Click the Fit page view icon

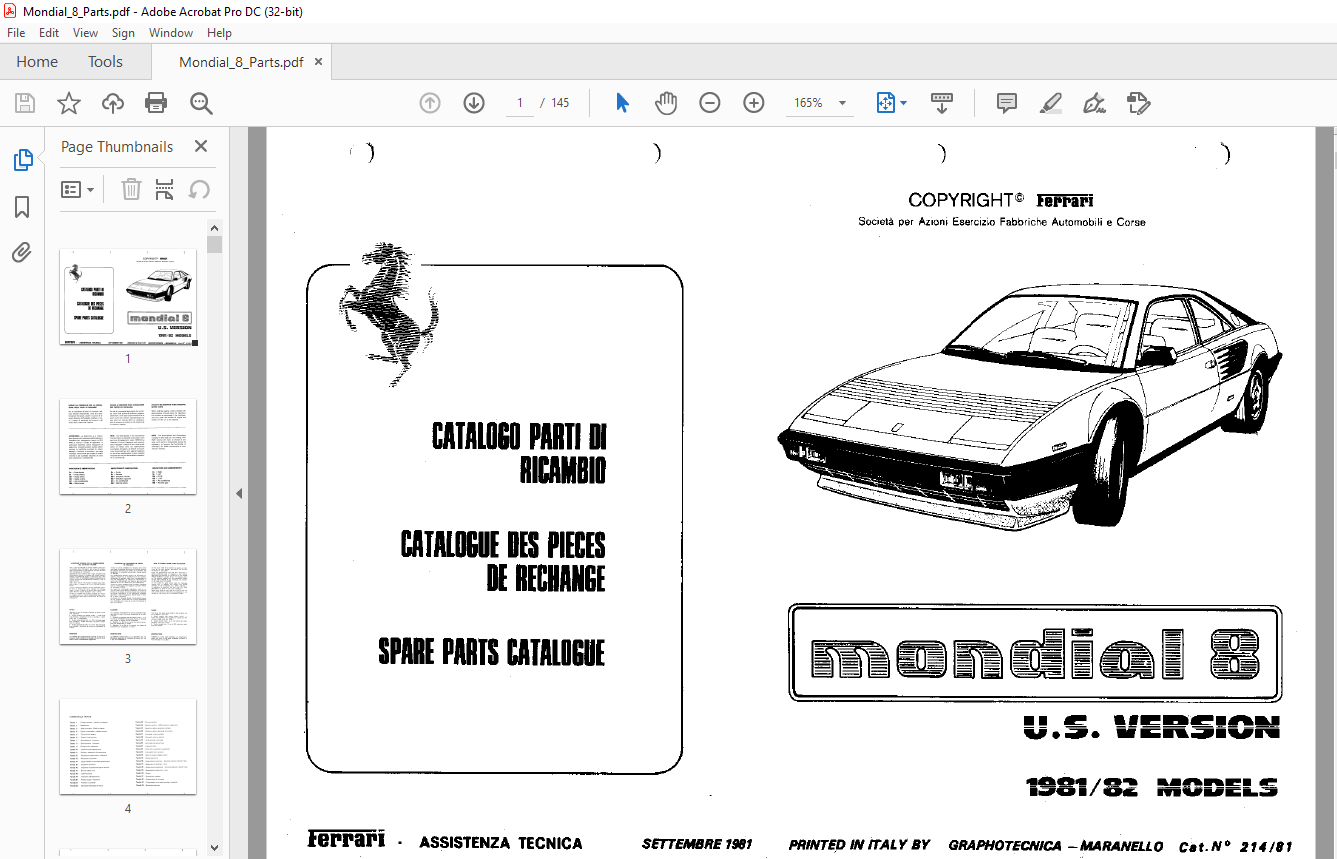[x=885, y=103]
